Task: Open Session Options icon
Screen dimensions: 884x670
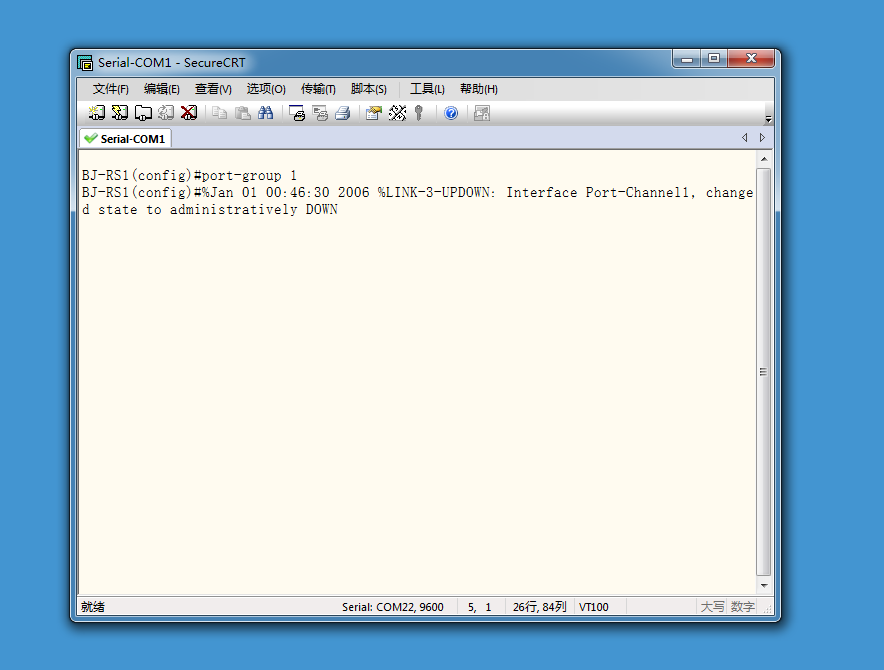Action: [374, 113]
